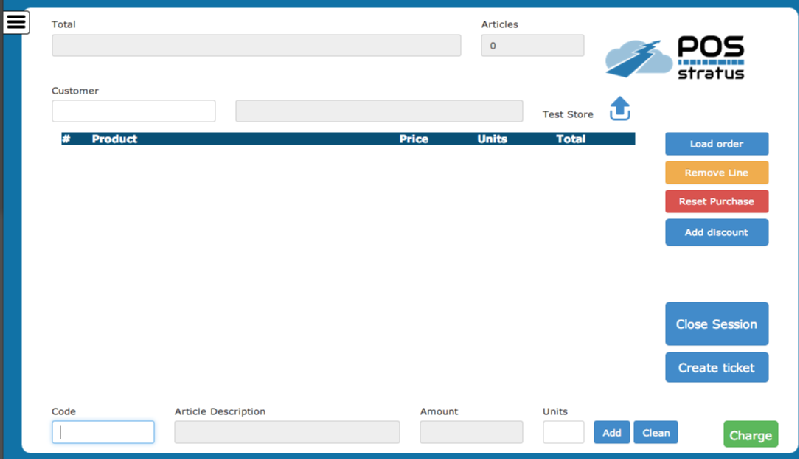Open the hamburger menu icon
The width and height of the screenshot is (799, 459).
coord(16,21)
